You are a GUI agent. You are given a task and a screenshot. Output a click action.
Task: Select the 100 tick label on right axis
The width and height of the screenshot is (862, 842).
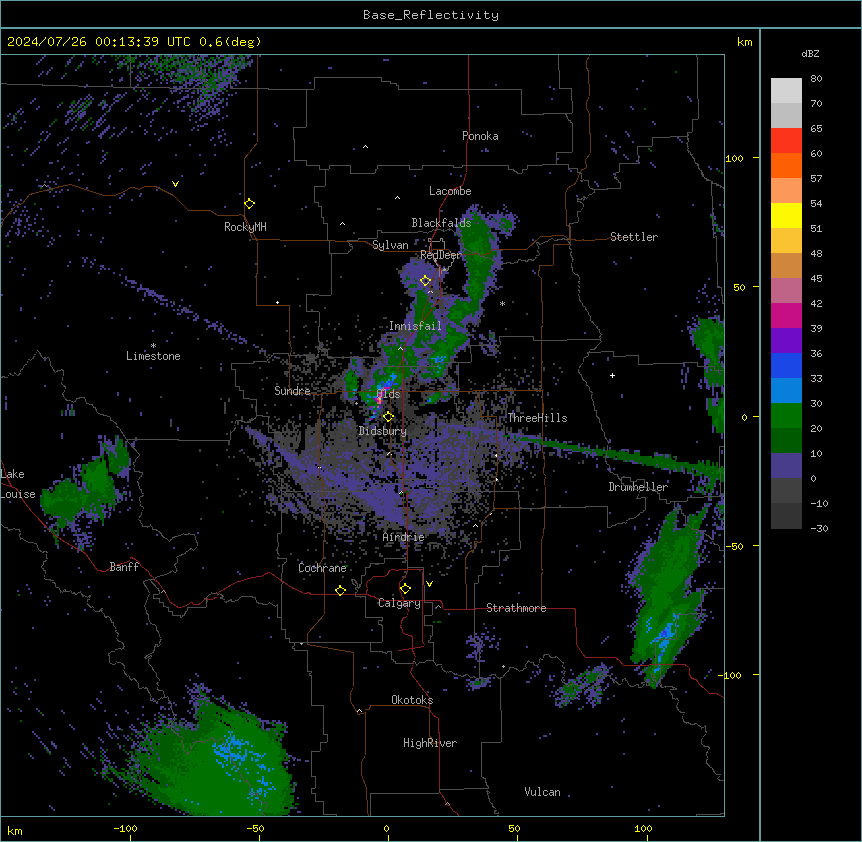pyautogui.click(x=734, y=158)
